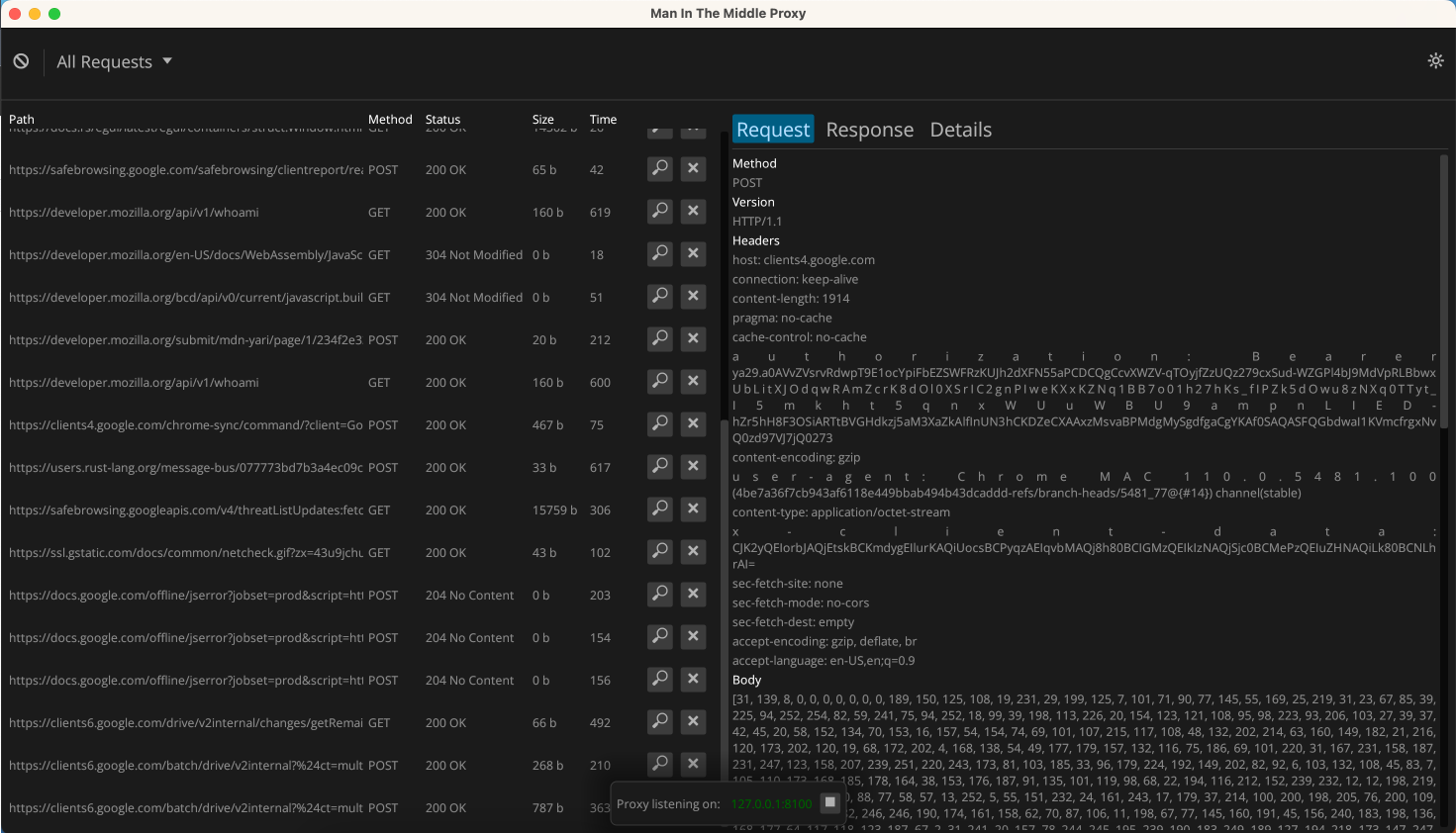Click the drive batch row sized 787 b
Viewport: 1456px width, 833px height.
[309, 808]
